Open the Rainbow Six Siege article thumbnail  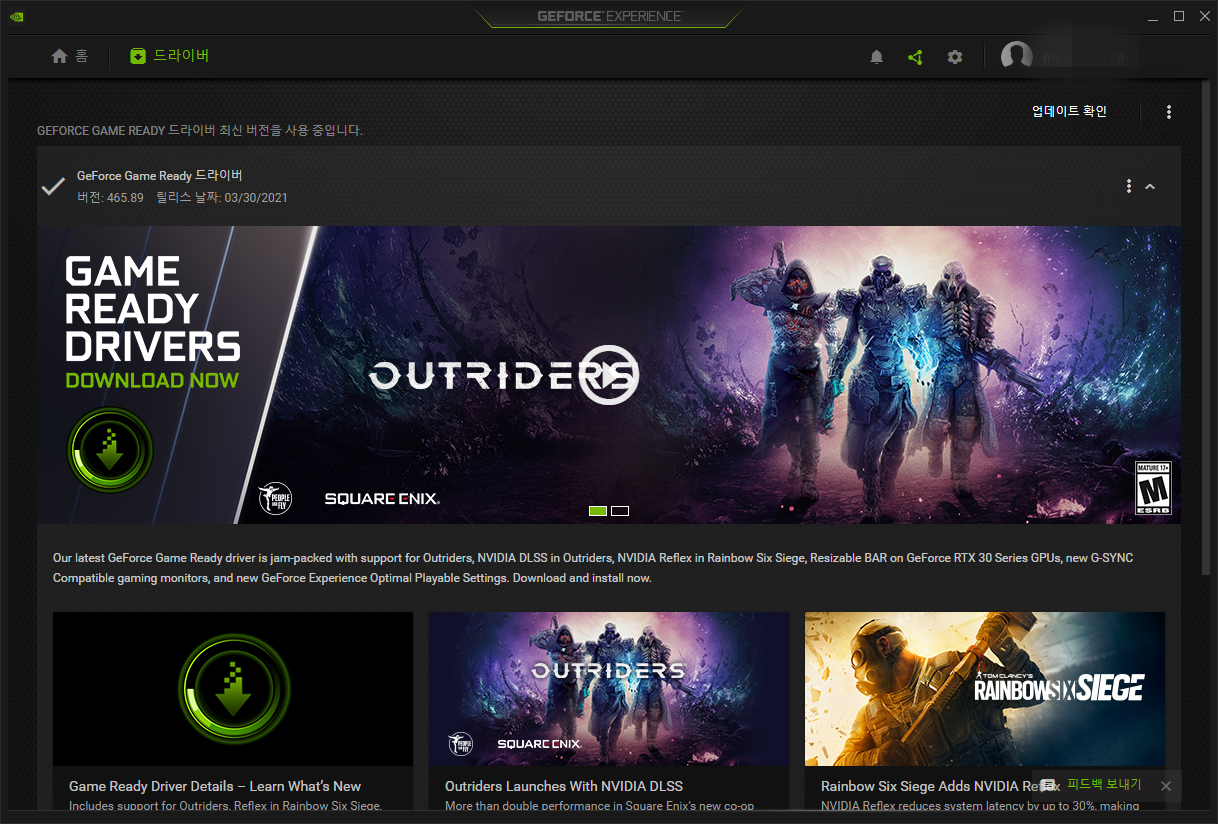[x=985, y=689]
